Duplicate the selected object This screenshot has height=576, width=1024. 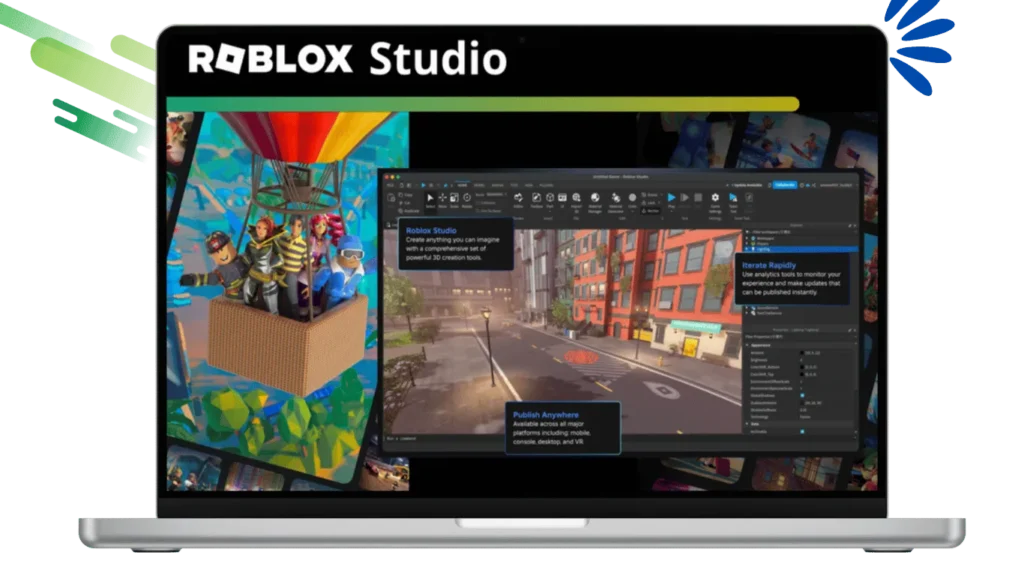(409, 211)
